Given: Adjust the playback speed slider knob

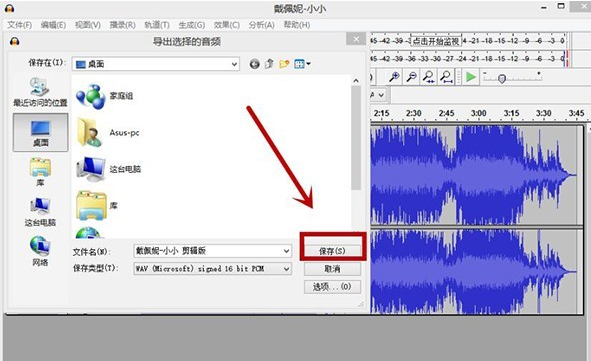Looking at the screenshot, I should pyautogui.click(x=502, y=78).
